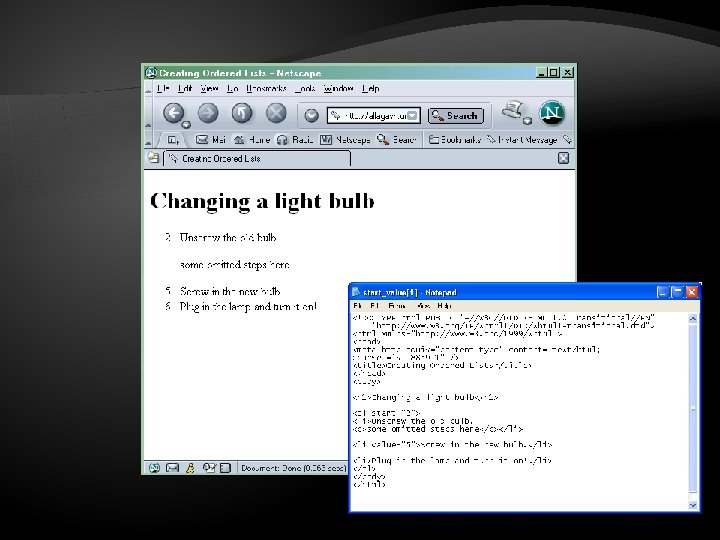Click the Netscape title bar icon
Image resolution: width=720 pixels, height=540 pixels.
[151, 73]
